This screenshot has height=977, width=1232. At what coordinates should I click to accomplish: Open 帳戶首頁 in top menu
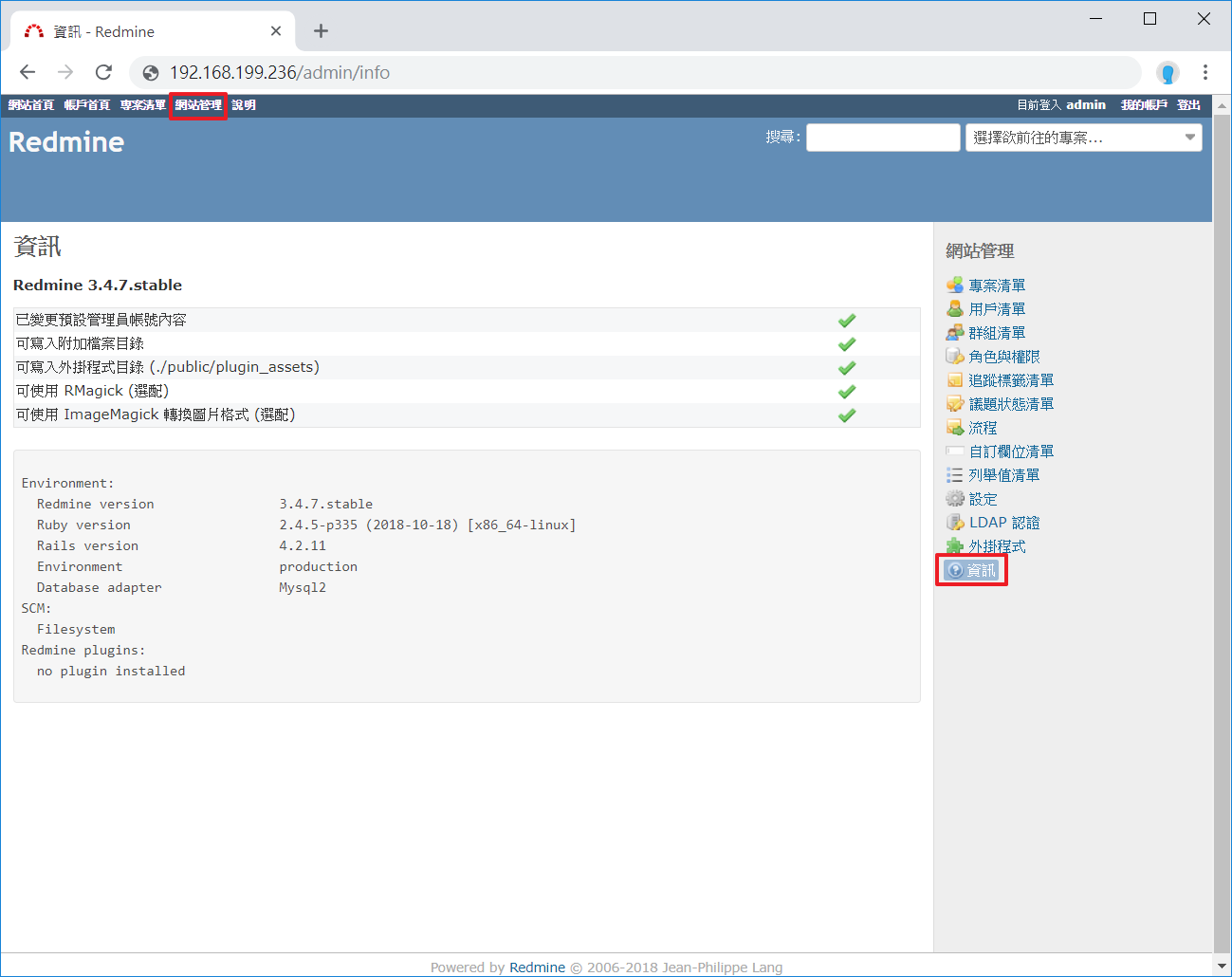87,105
